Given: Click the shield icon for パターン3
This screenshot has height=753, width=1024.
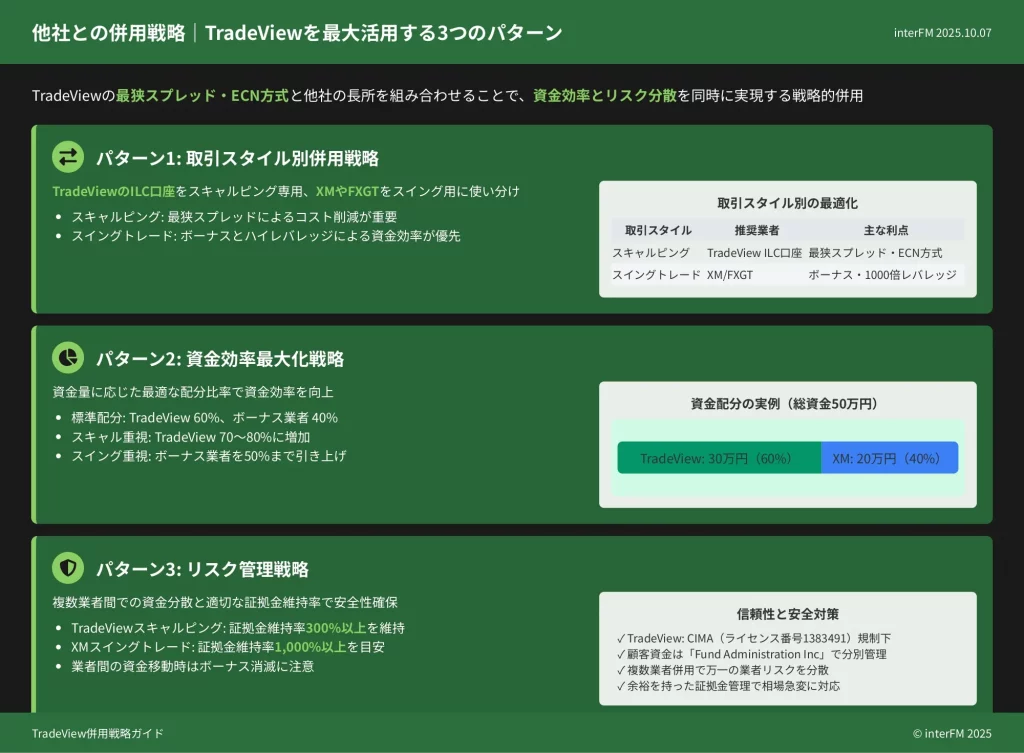Looking at the screenshot, I should [x=68, y=568].
